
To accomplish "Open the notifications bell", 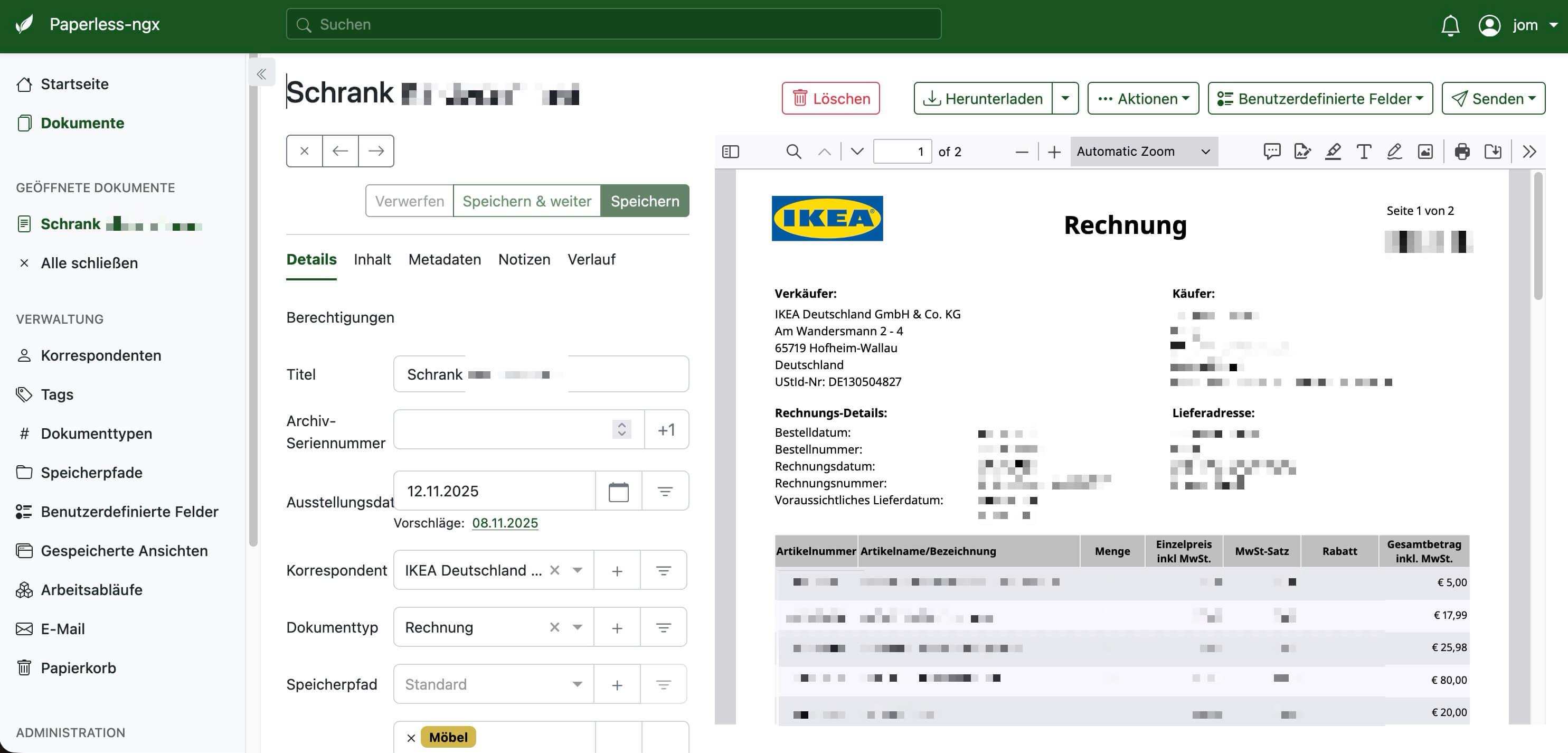I will point(1450,25).
